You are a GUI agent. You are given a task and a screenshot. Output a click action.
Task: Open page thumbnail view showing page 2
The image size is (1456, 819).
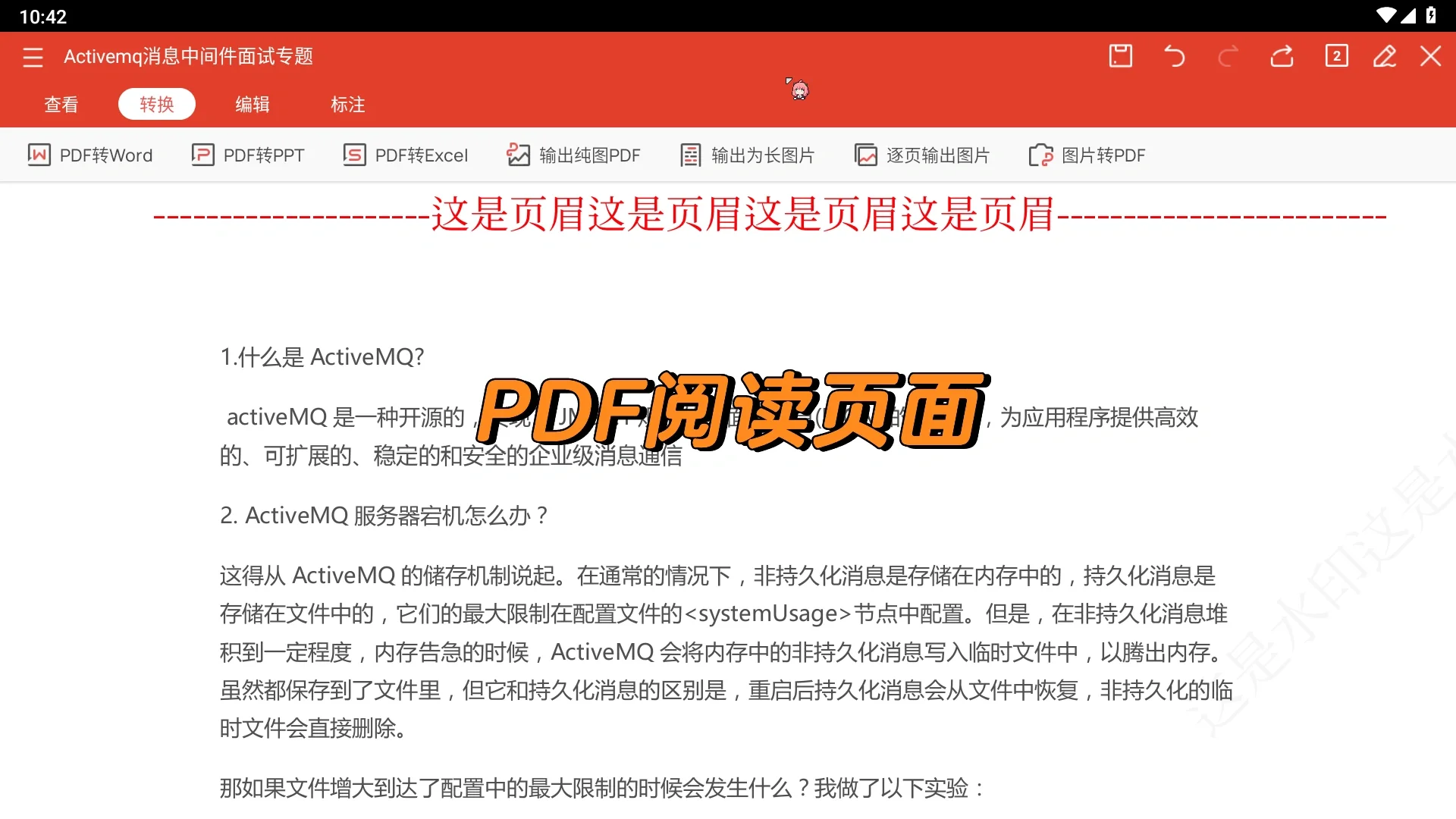(x=1336, y=56)
